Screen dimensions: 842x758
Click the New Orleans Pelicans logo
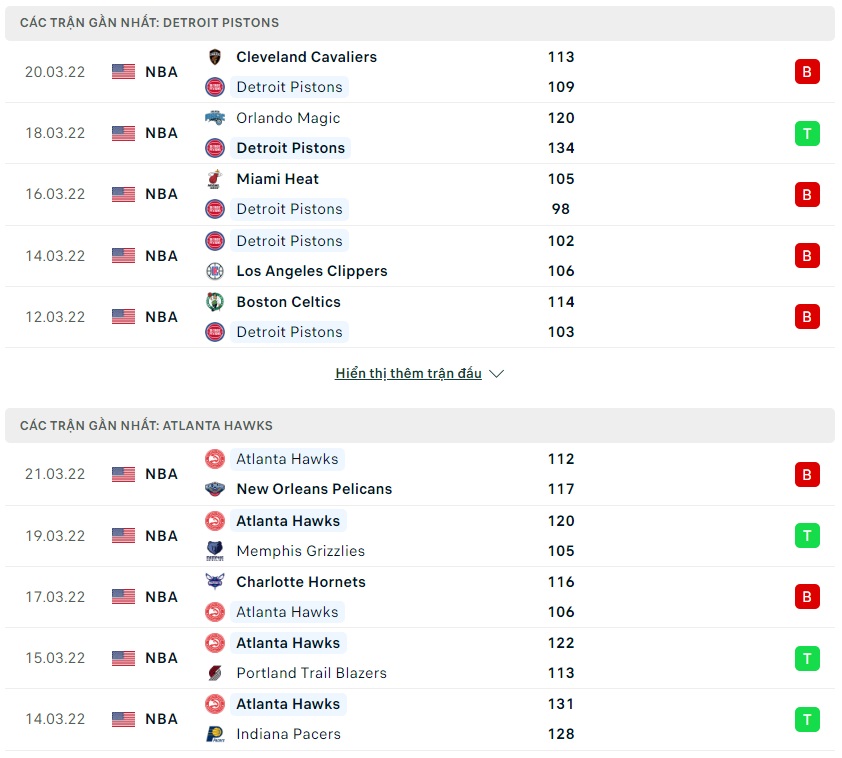click(x=215, y=489)
